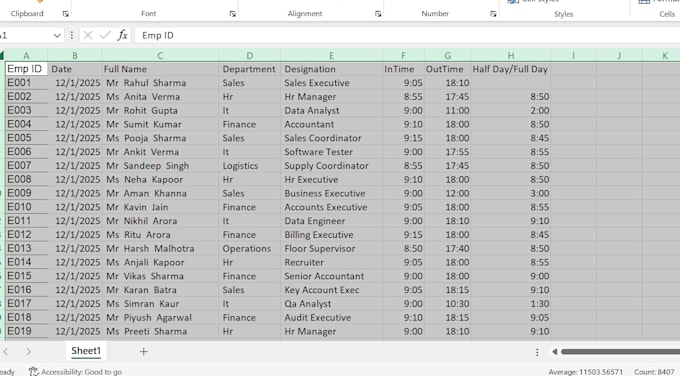This screenshot has width=680, height=376.
Task: Select the Logistics department cell
Action: click(x=249, y=166)
